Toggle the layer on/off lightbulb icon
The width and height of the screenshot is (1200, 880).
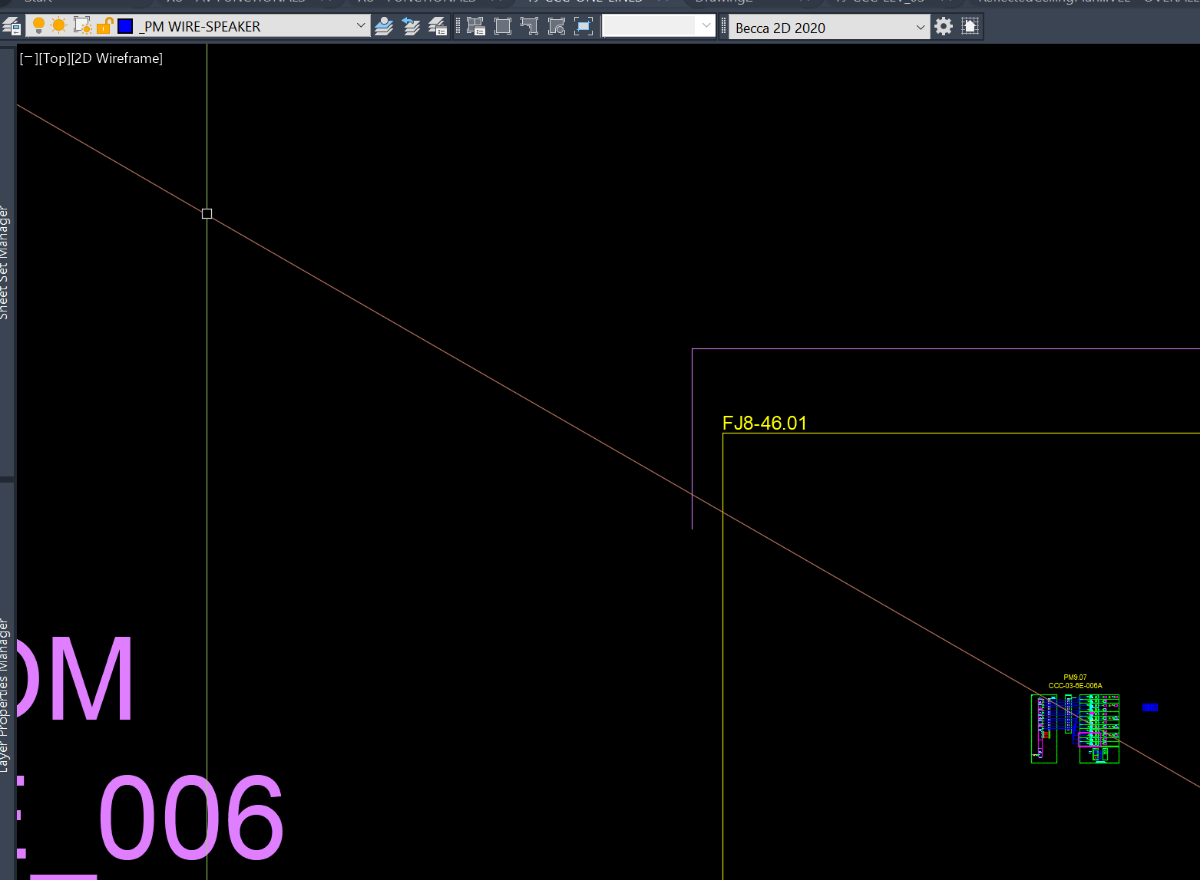40,26
